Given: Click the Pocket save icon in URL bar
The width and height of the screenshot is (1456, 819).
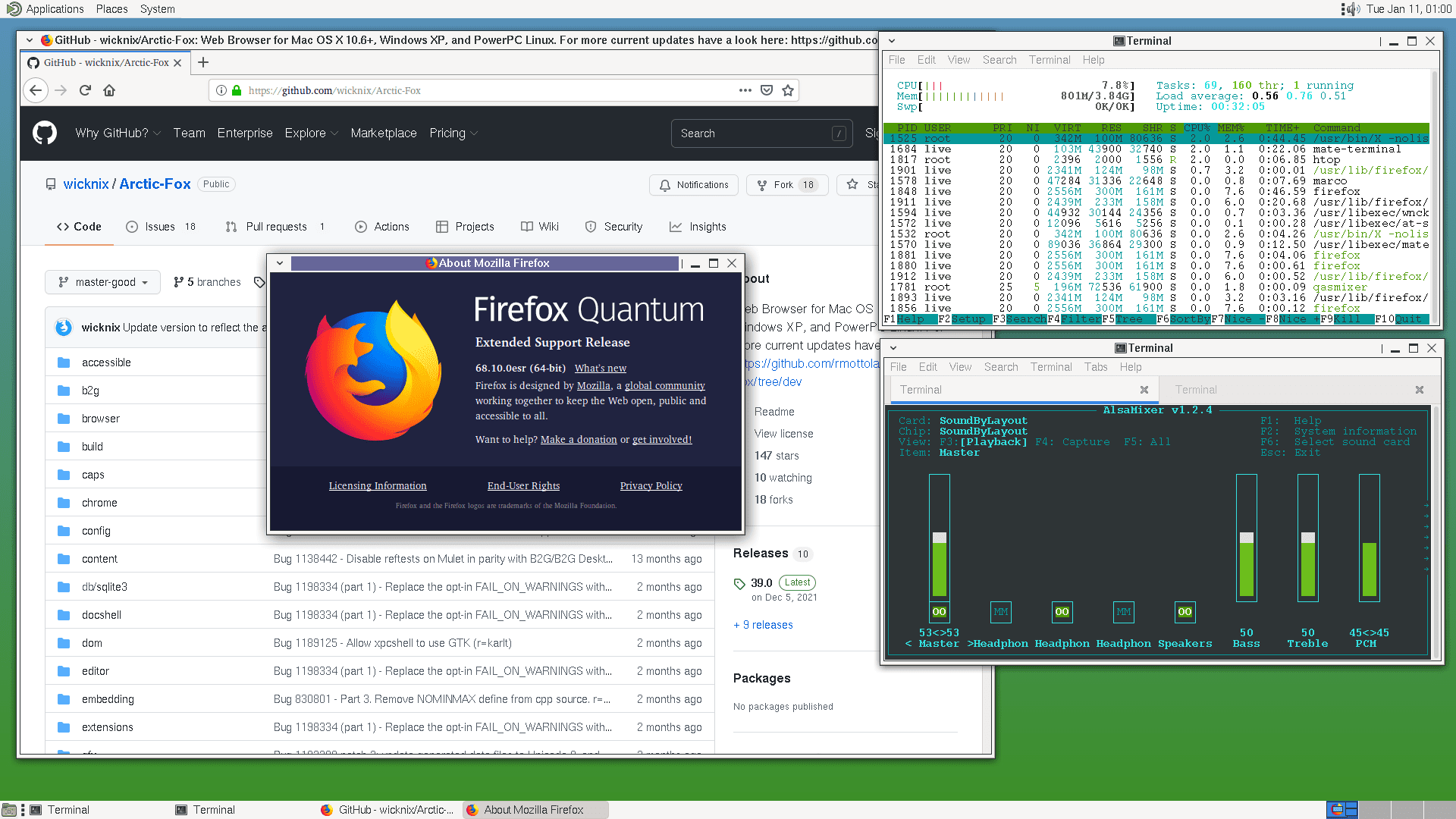Looking at the screenshot, I should [x=767, y=90].
